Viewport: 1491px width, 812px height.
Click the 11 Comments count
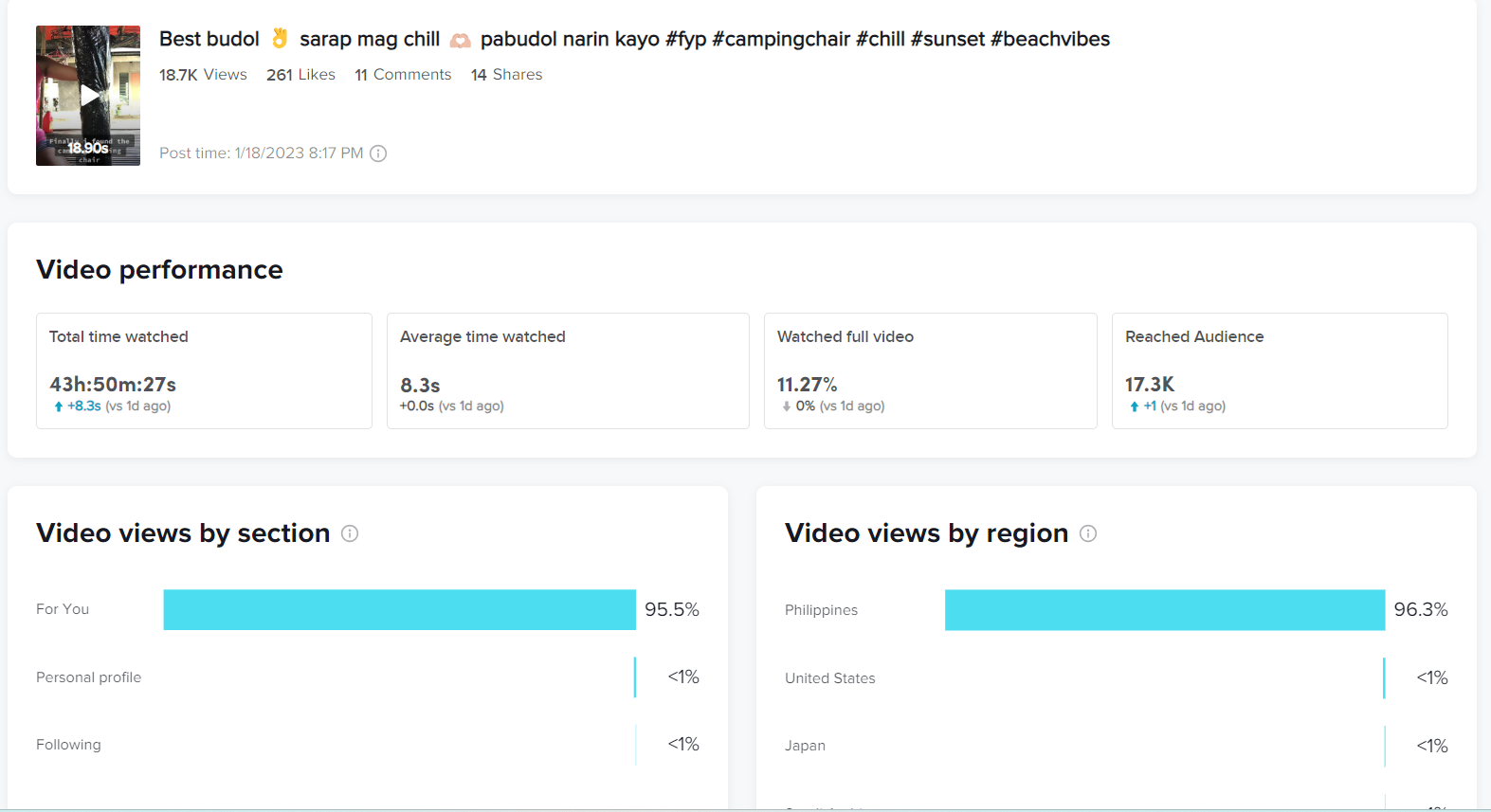(403, 75)
